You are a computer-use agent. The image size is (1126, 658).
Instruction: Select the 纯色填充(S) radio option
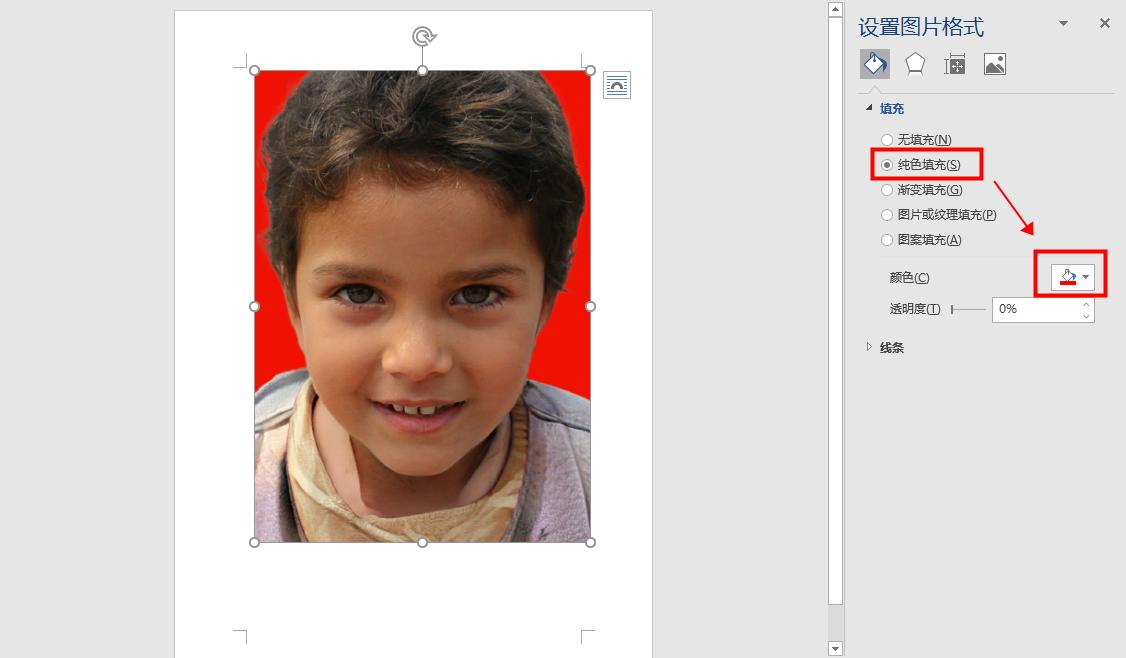[x=921, y=164]
